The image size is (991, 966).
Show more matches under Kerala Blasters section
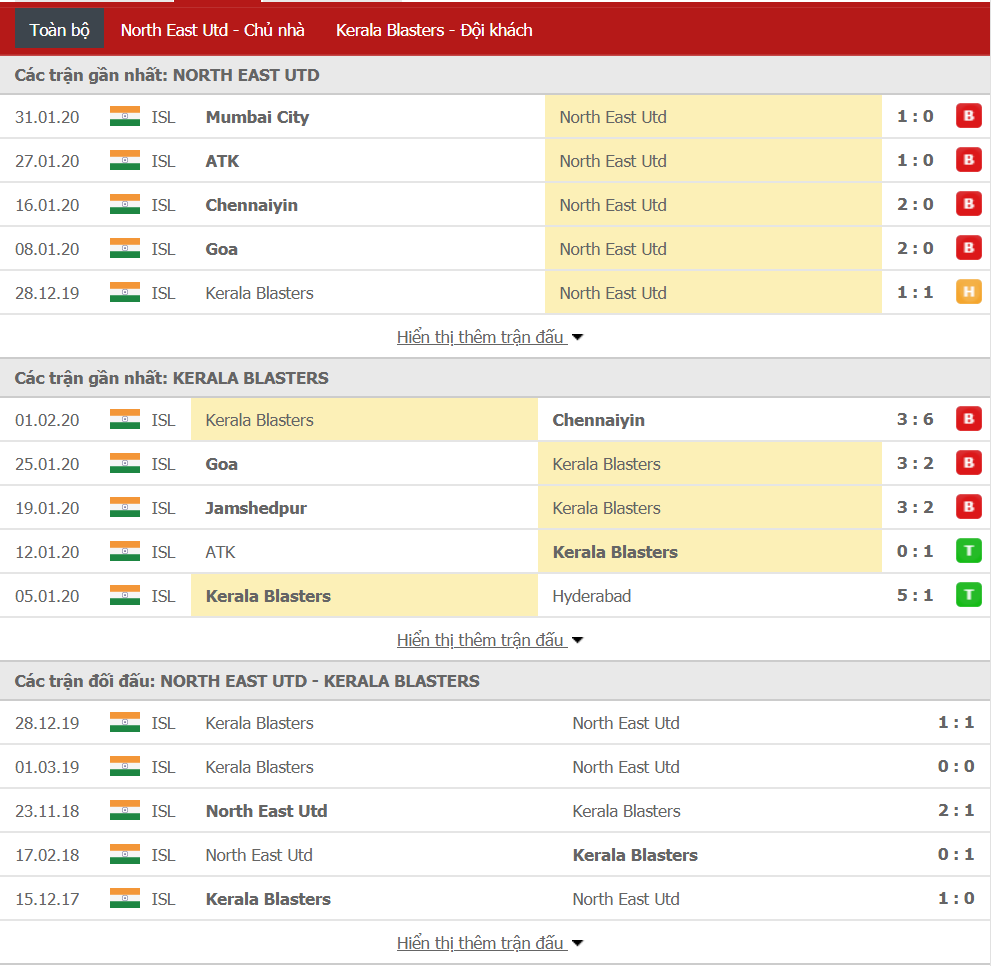tap(489, 640)
